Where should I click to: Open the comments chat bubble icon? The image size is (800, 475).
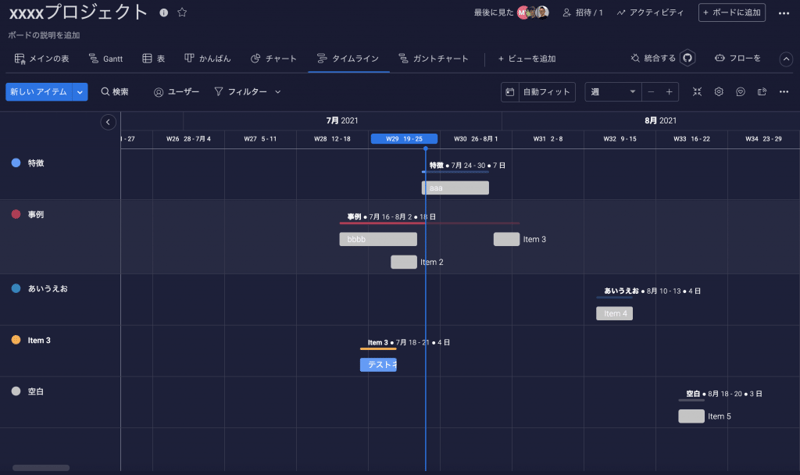[x=740, y=92]
